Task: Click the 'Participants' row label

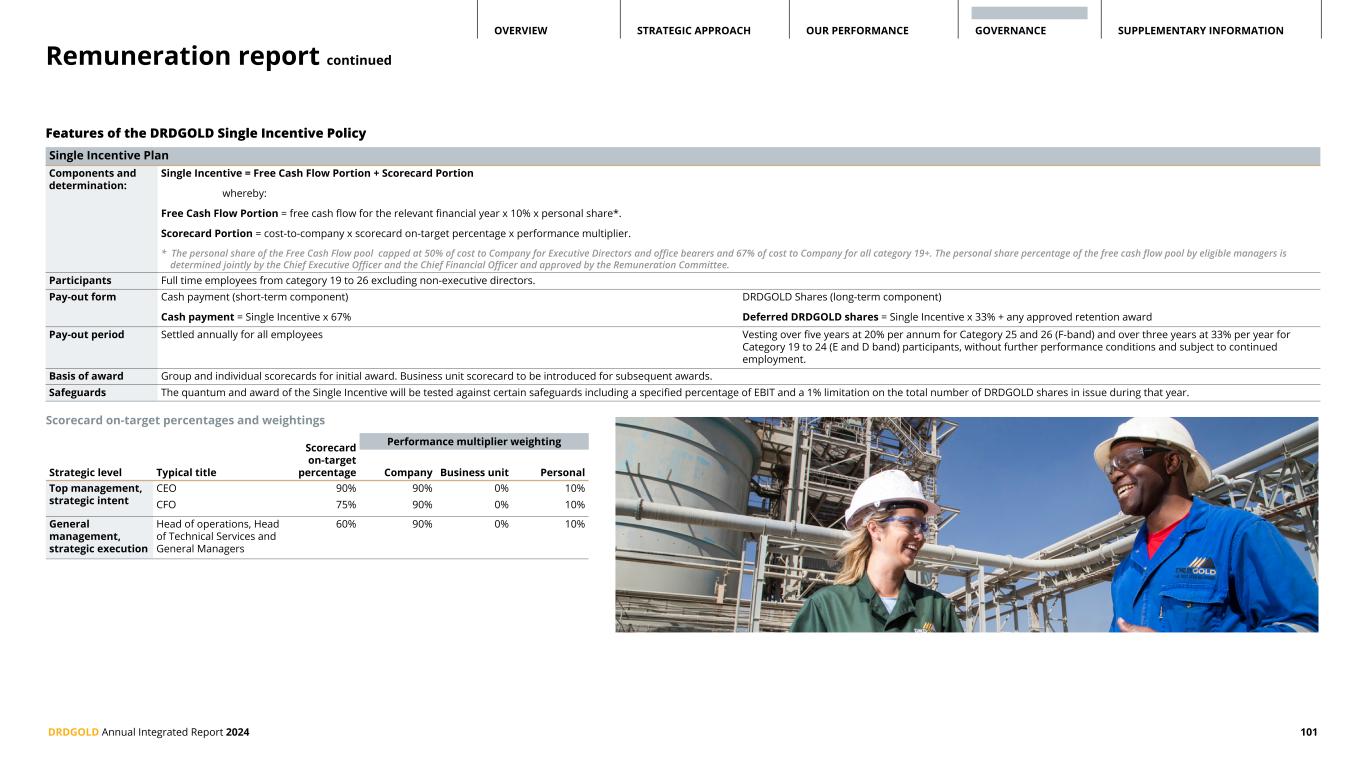Action: point(80,281)
